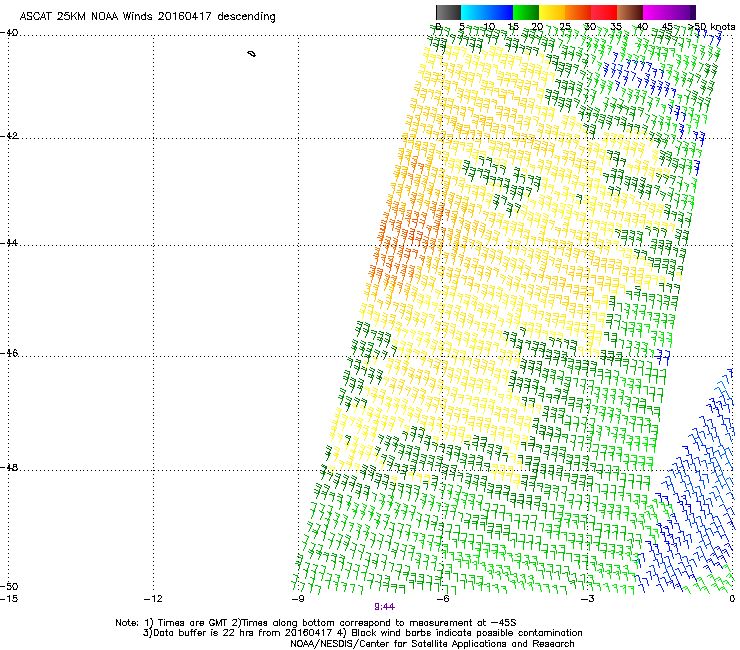
Task: Click the blue 10-15 knots legend swatch
Action: (x=500, y=12)
